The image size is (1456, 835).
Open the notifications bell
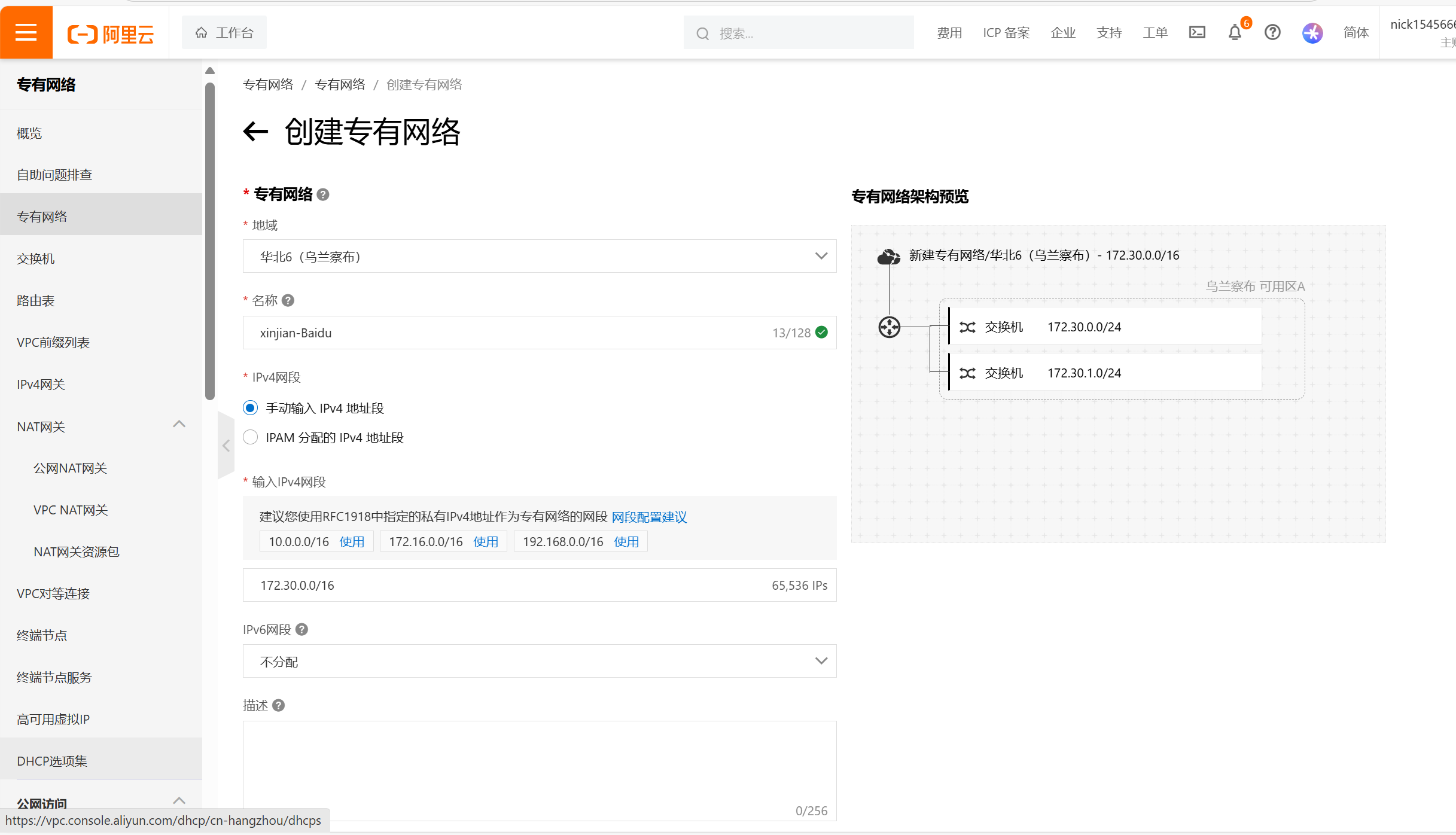pos(1235,32)
